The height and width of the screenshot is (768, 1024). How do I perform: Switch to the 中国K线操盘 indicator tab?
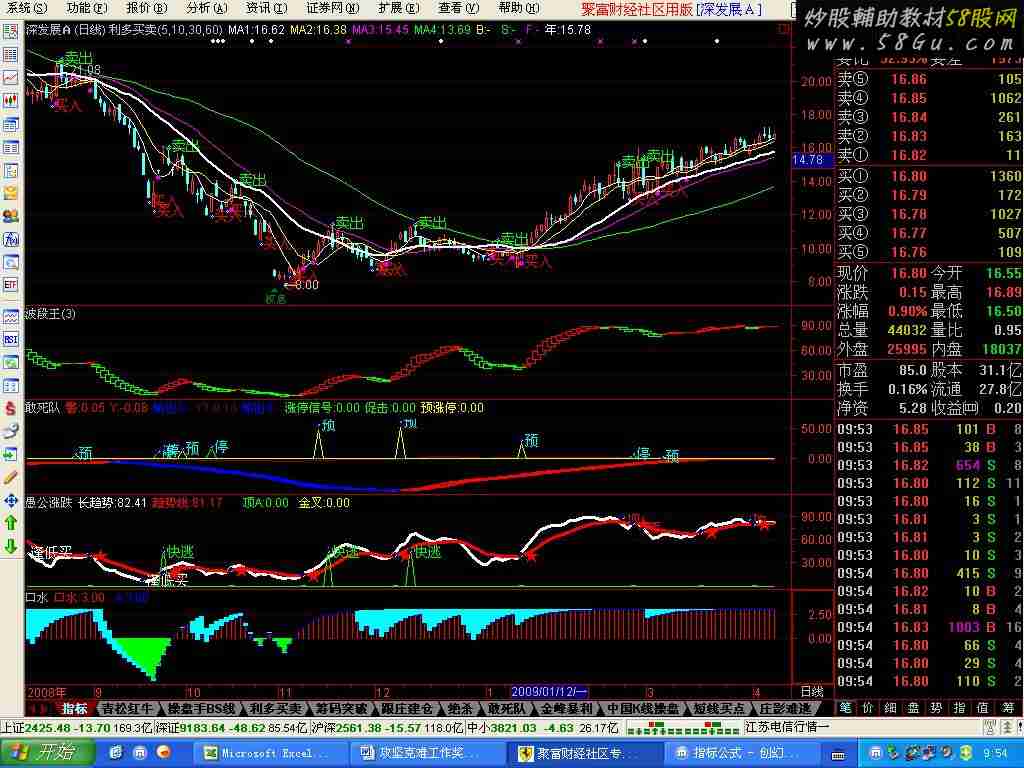[x=643, y=709]
